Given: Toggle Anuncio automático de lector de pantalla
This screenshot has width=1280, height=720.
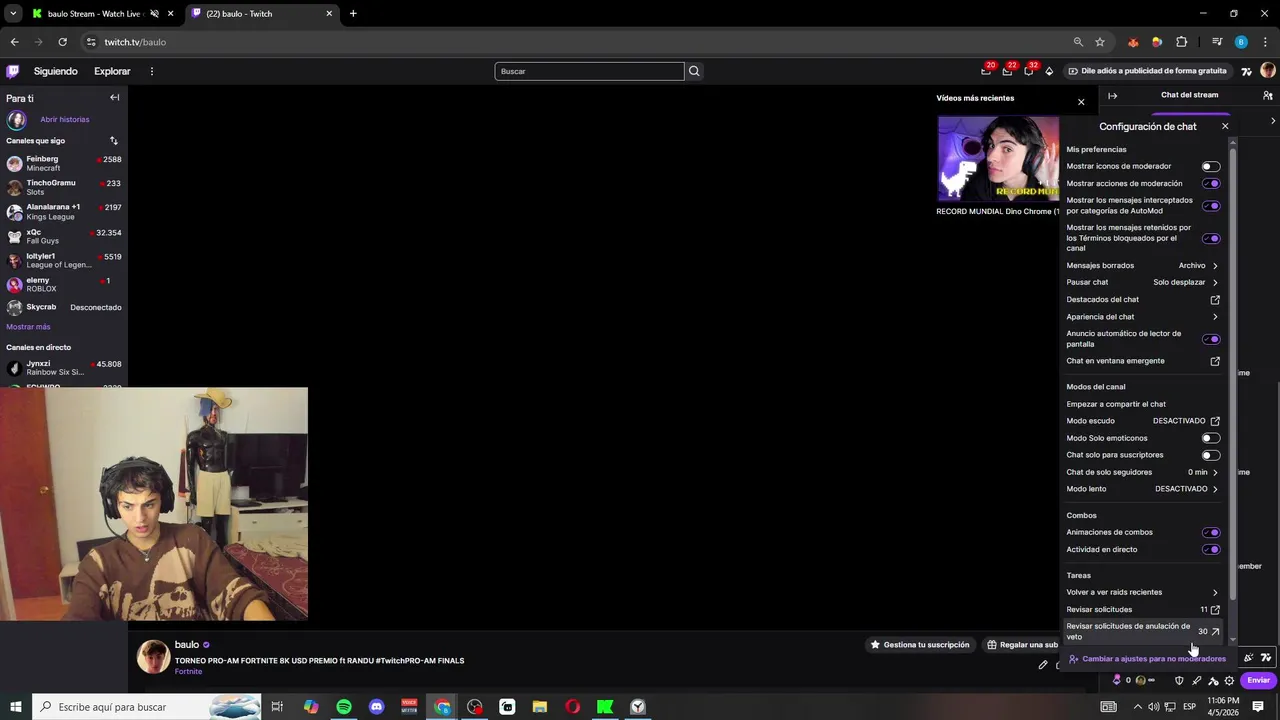Looking at the screenshot, I should pyautogui.click(x=1211, y=339).
